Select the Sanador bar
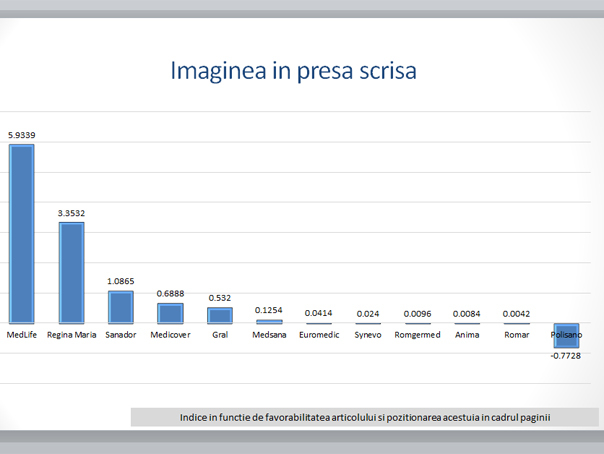The height and width of the screenshot is (454, 604). pyautogui.click(x=121, y=307)
